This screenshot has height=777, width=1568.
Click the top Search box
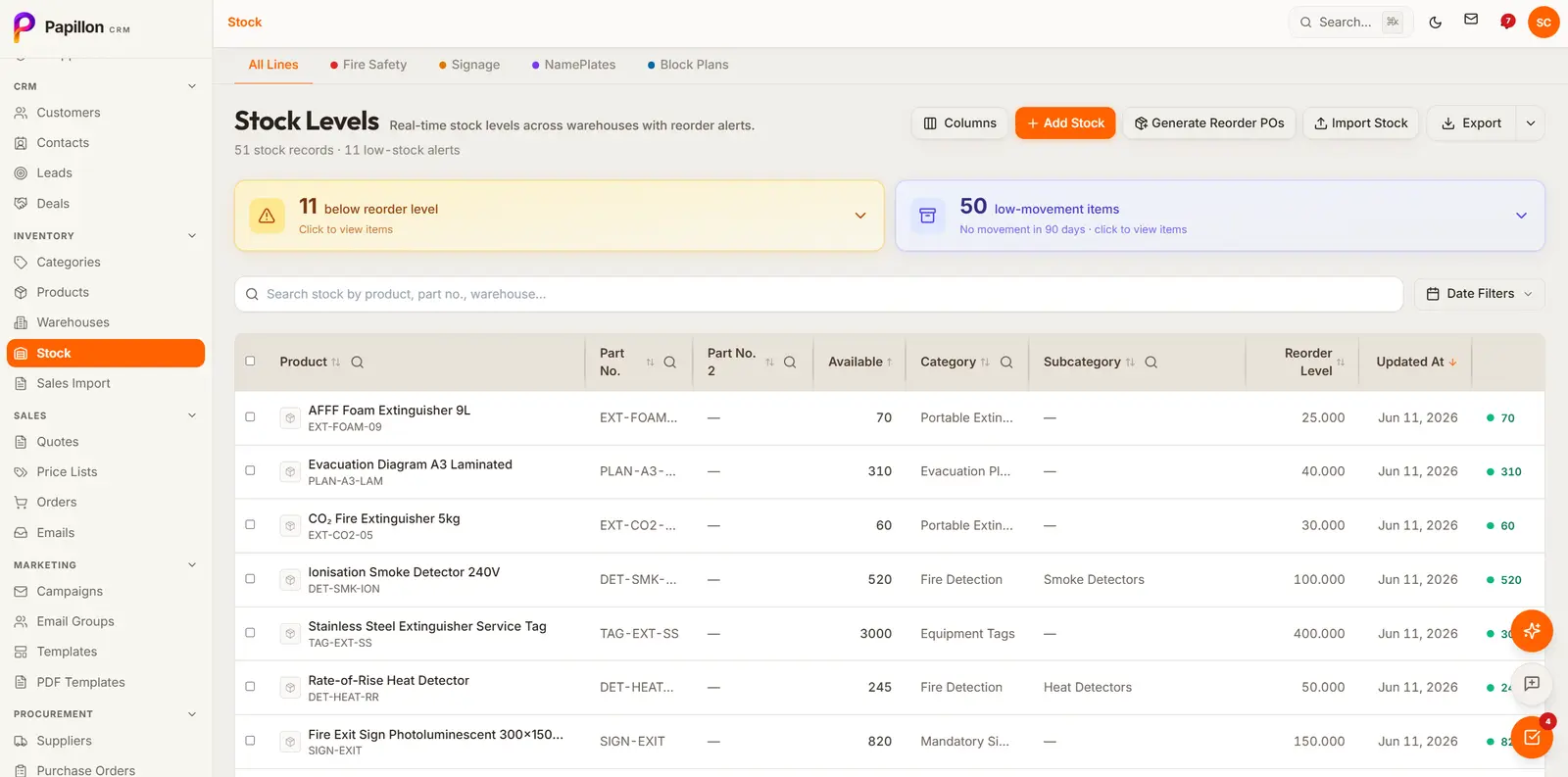1350,22
